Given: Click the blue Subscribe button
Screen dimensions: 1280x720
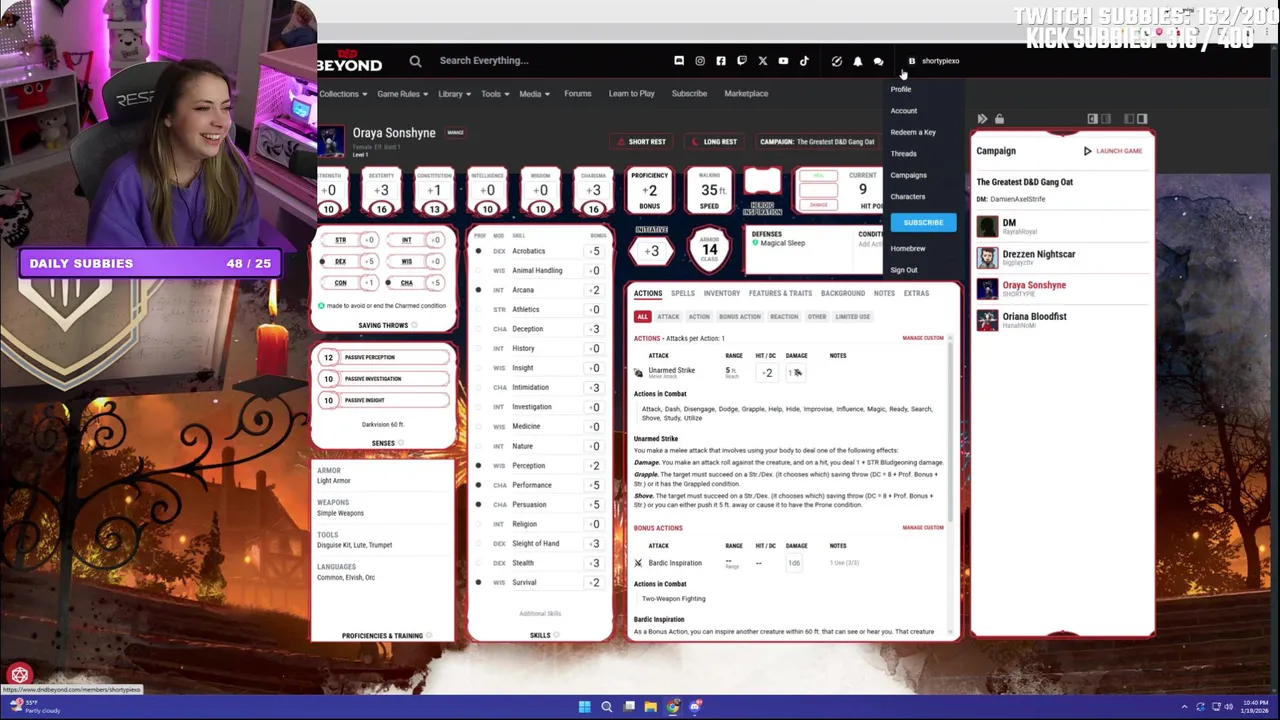Looking at the screenshot, I should click(923, 222).
